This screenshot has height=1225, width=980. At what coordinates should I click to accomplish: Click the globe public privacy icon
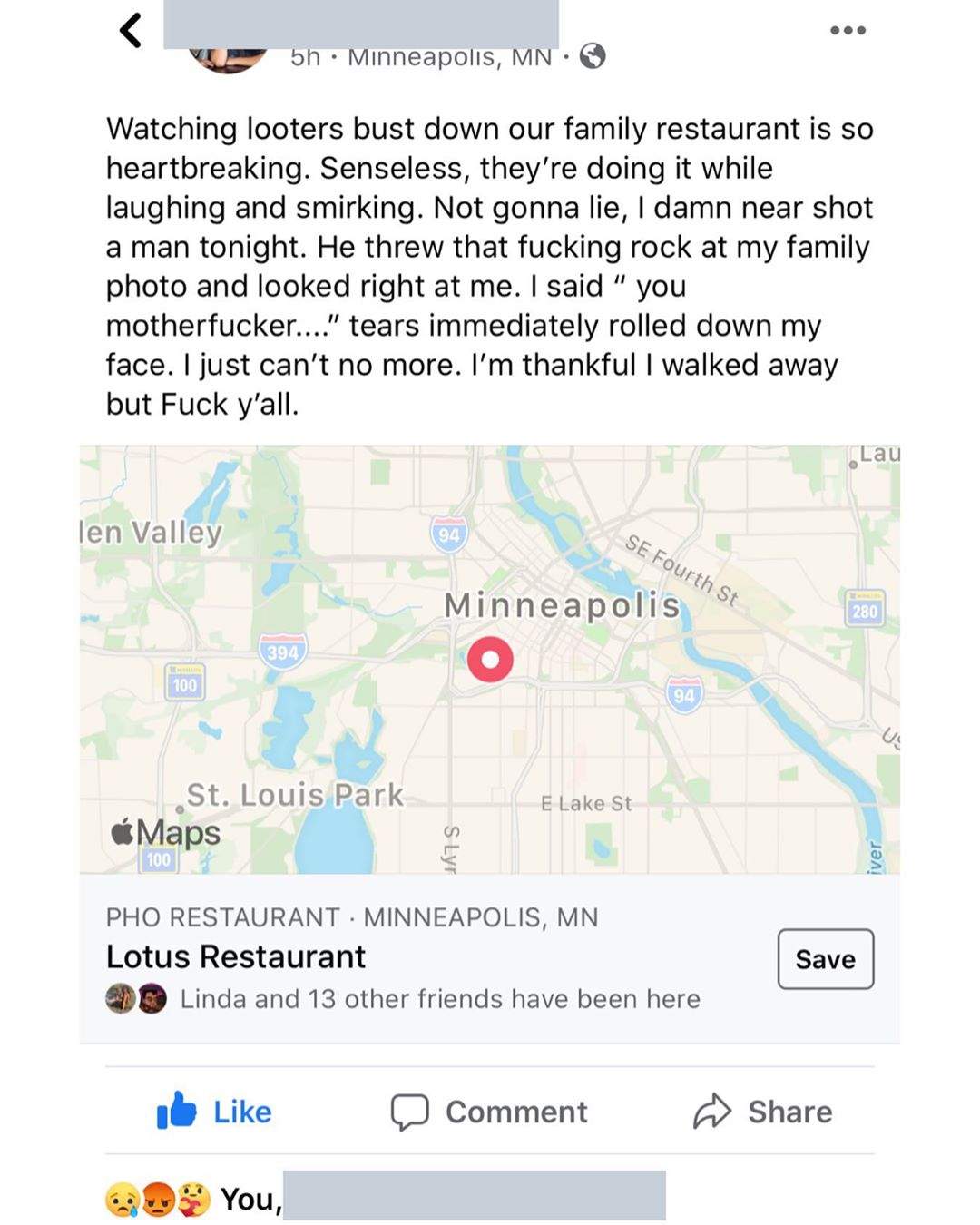593,56
